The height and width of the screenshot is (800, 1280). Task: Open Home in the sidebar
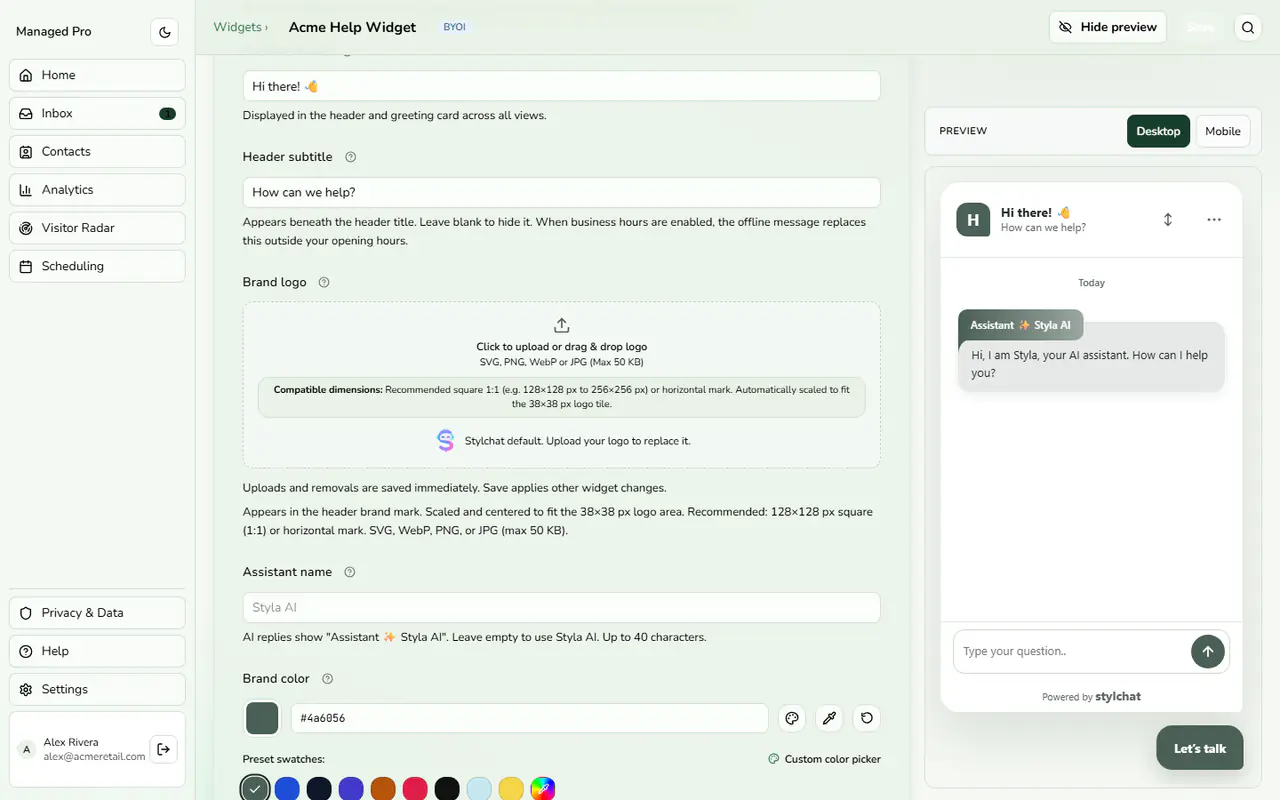[97, 75]
